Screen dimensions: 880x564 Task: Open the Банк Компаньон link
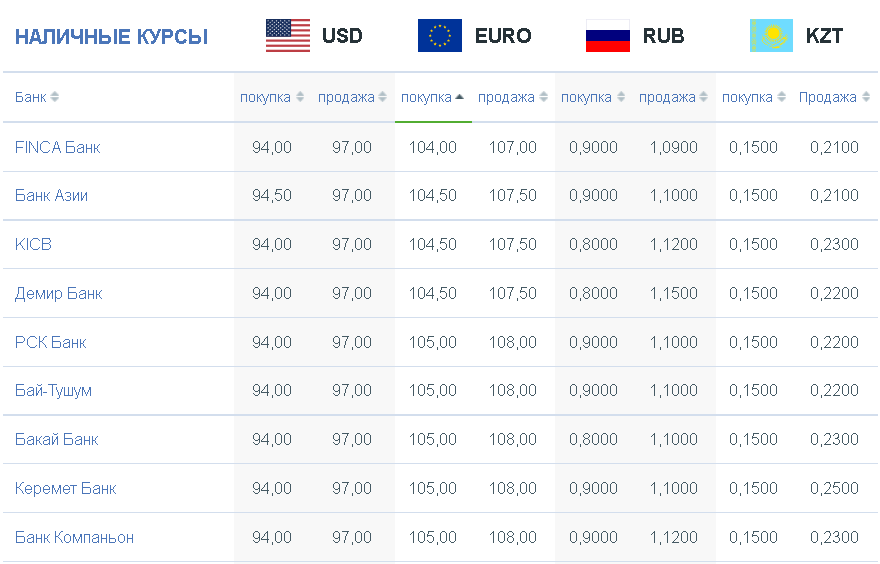74,537
